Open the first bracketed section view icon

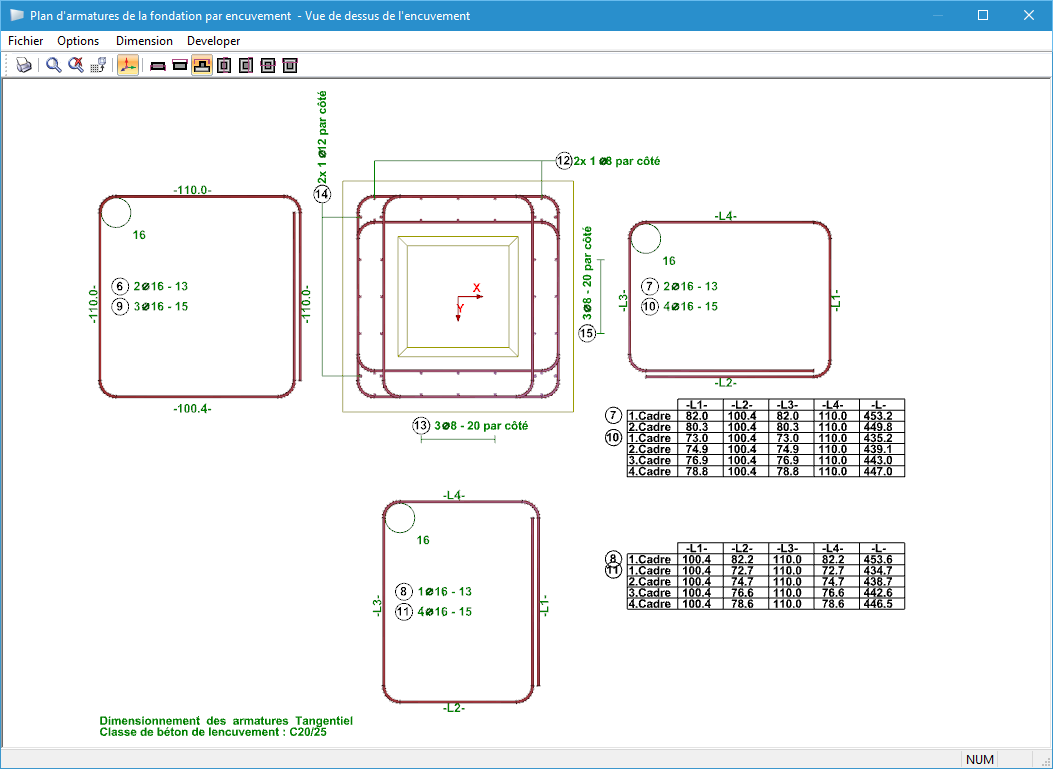pyautogui.click(x=224, y=64)
